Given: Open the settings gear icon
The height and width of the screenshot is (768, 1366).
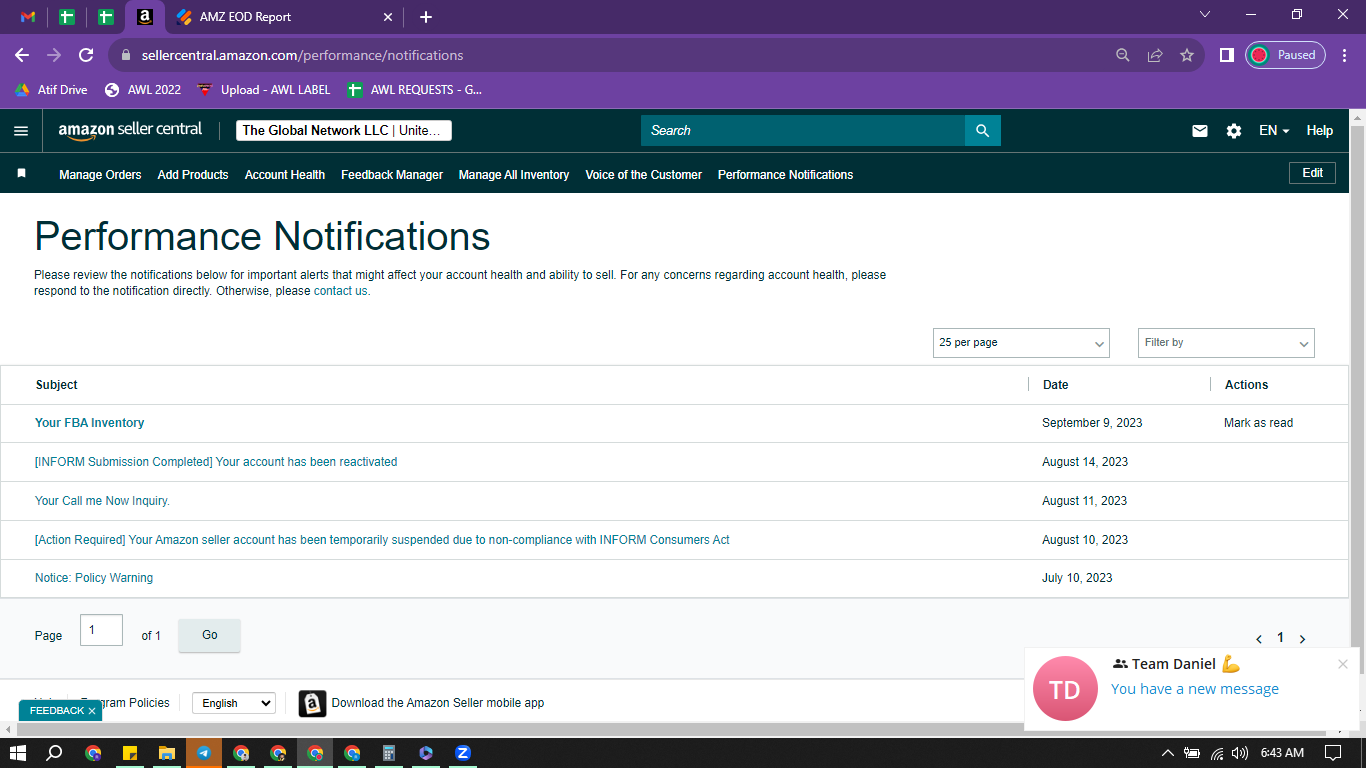Looking at the screenshot, I should (1234, 131).
